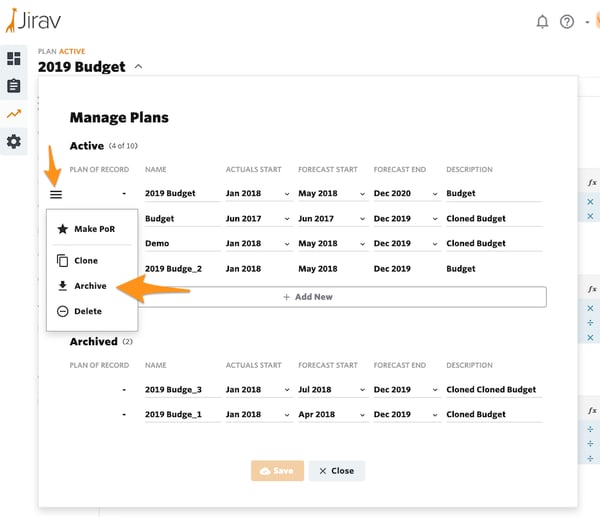Click the Jirav giraffe logo
Image resolution: width=600 pixels, height=517 pixels.
tap(33, 20)
